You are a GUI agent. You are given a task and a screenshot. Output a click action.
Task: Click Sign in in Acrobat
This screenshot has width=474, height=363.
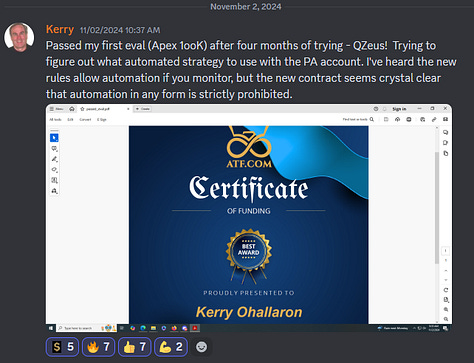(399, 109)
